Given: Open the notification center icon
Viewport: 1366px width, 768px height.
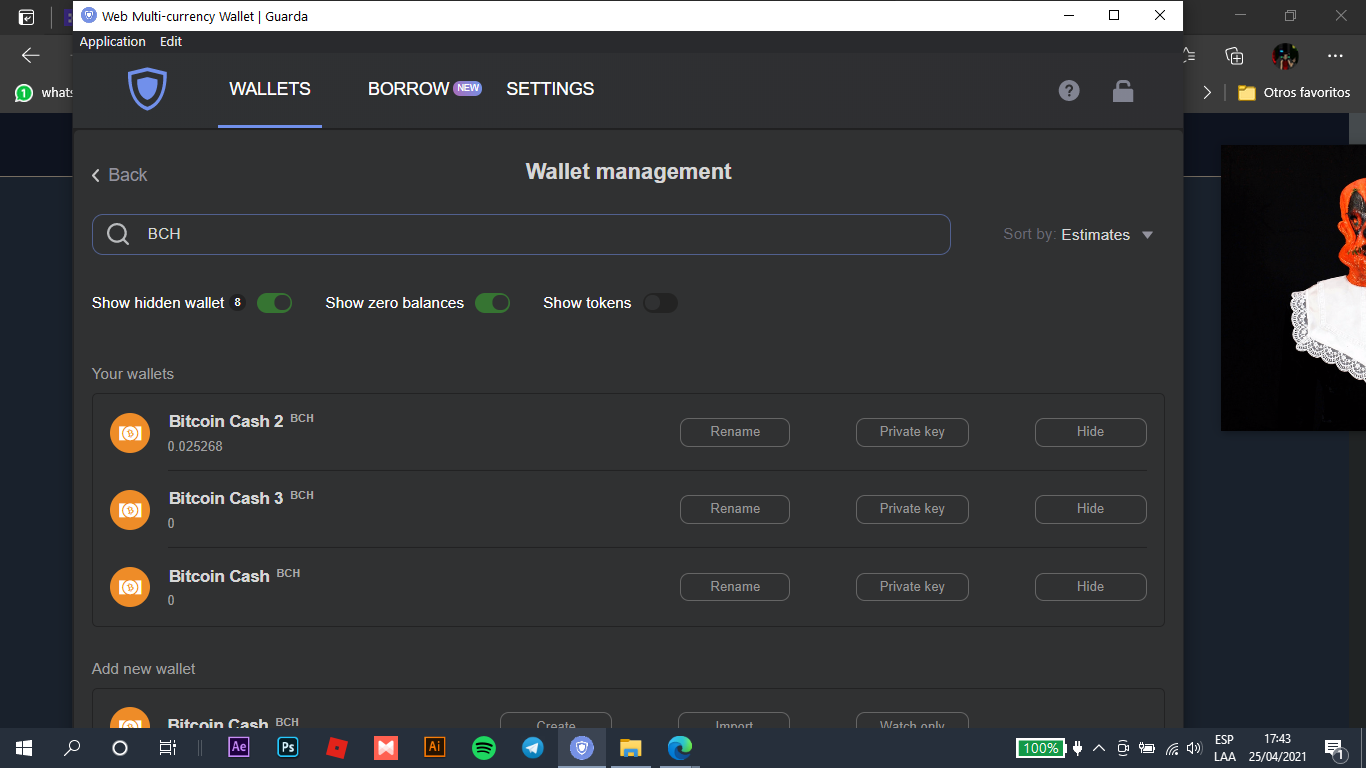Looking at the screenshot, I should tap(1334, 748).
